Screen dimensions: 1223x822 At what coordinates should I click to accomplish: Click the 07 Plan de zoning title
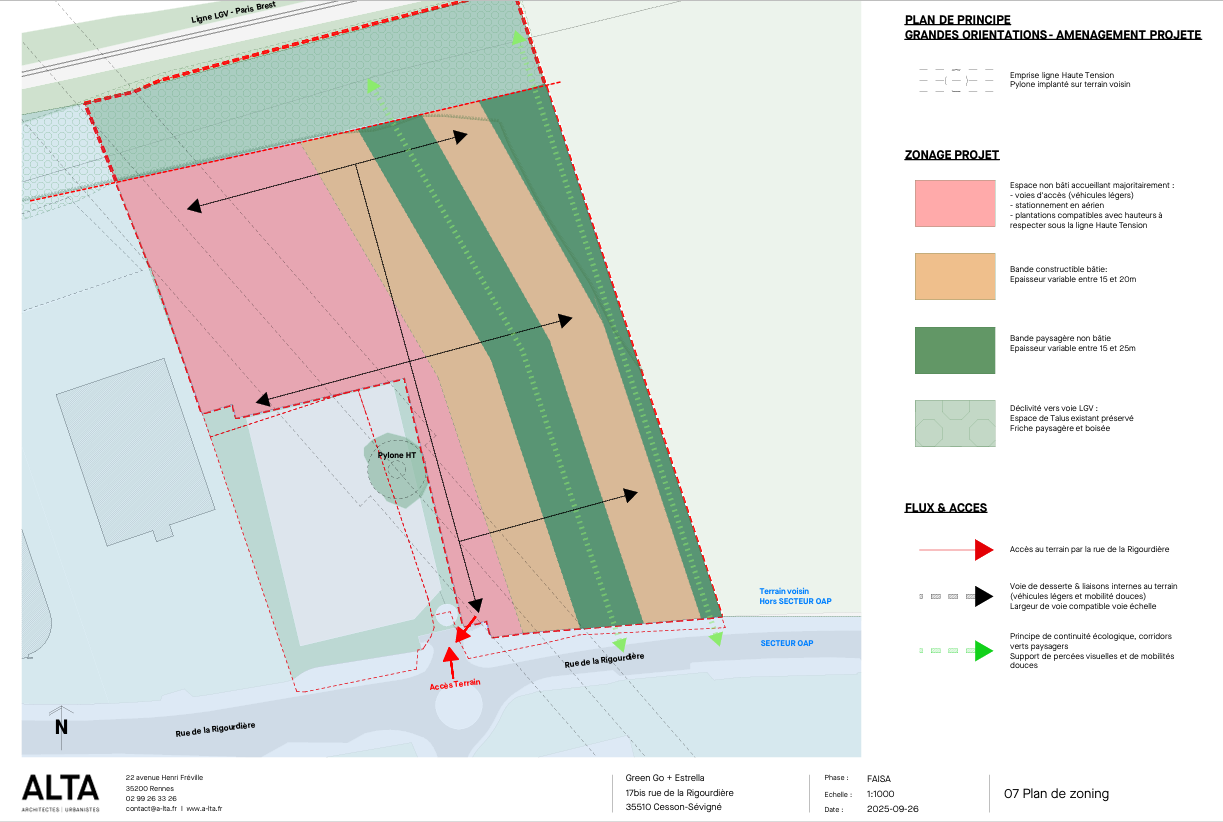pos(1056,794)
